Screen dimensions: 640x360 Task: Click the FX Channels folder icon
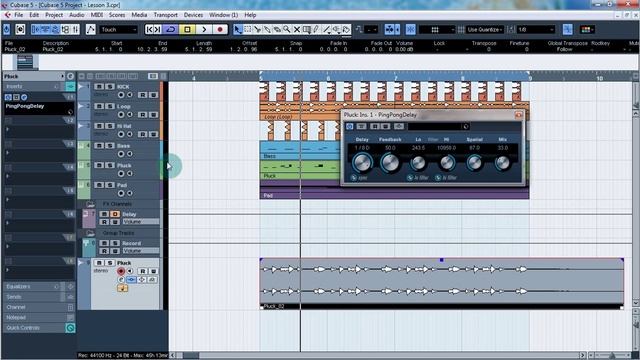(90, 204)
